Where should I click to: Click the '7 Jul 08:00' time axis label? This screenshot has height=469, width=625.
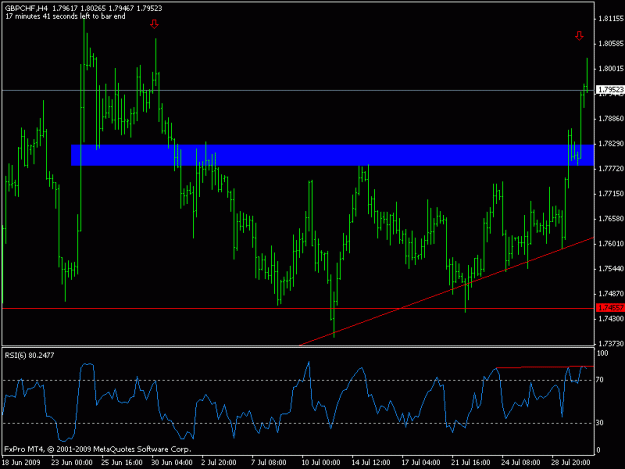pyautogui.click(x=269, y=462)
